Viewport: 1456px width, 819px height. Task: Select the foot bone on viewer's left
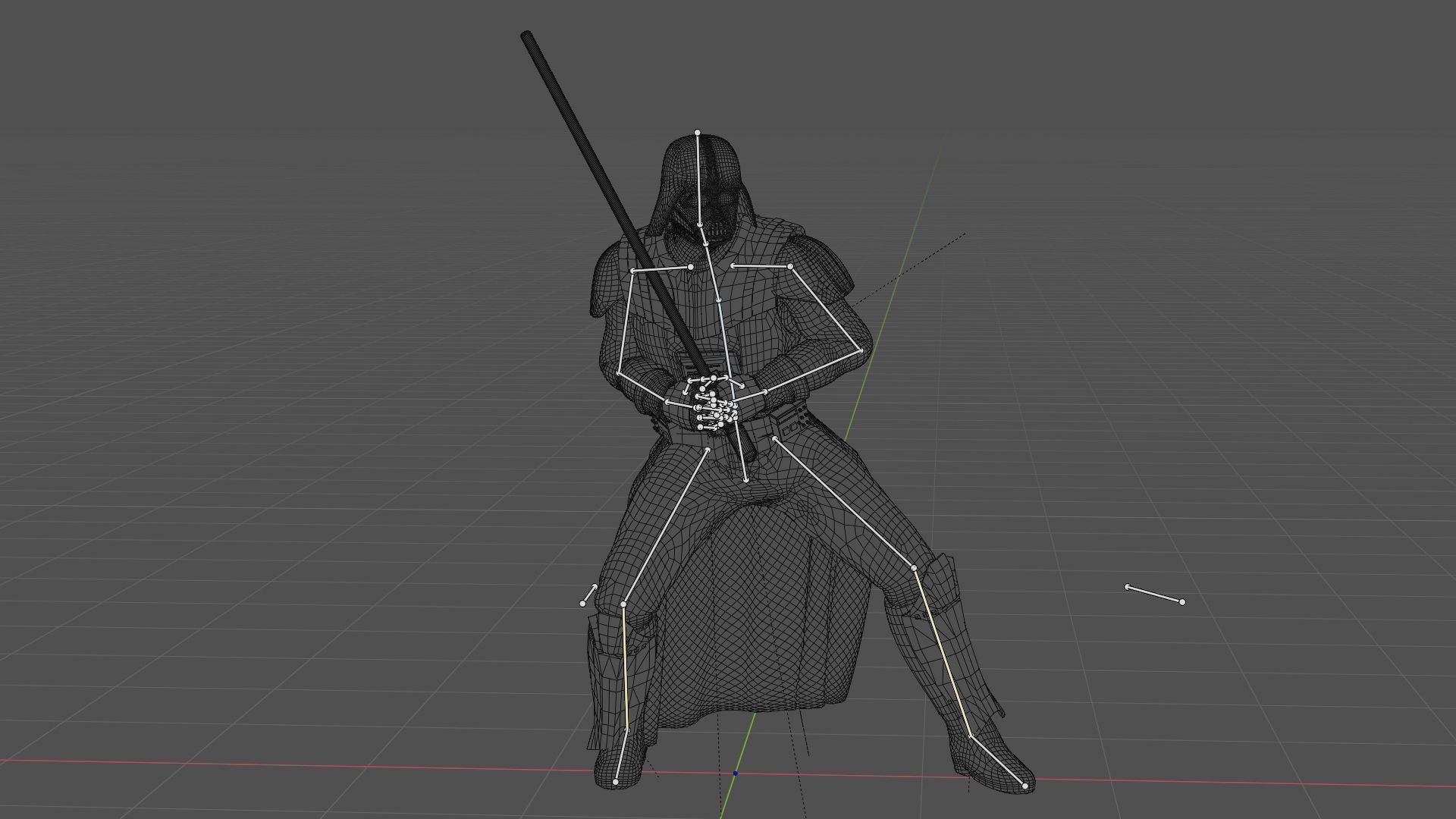click(x=621, y=756)
